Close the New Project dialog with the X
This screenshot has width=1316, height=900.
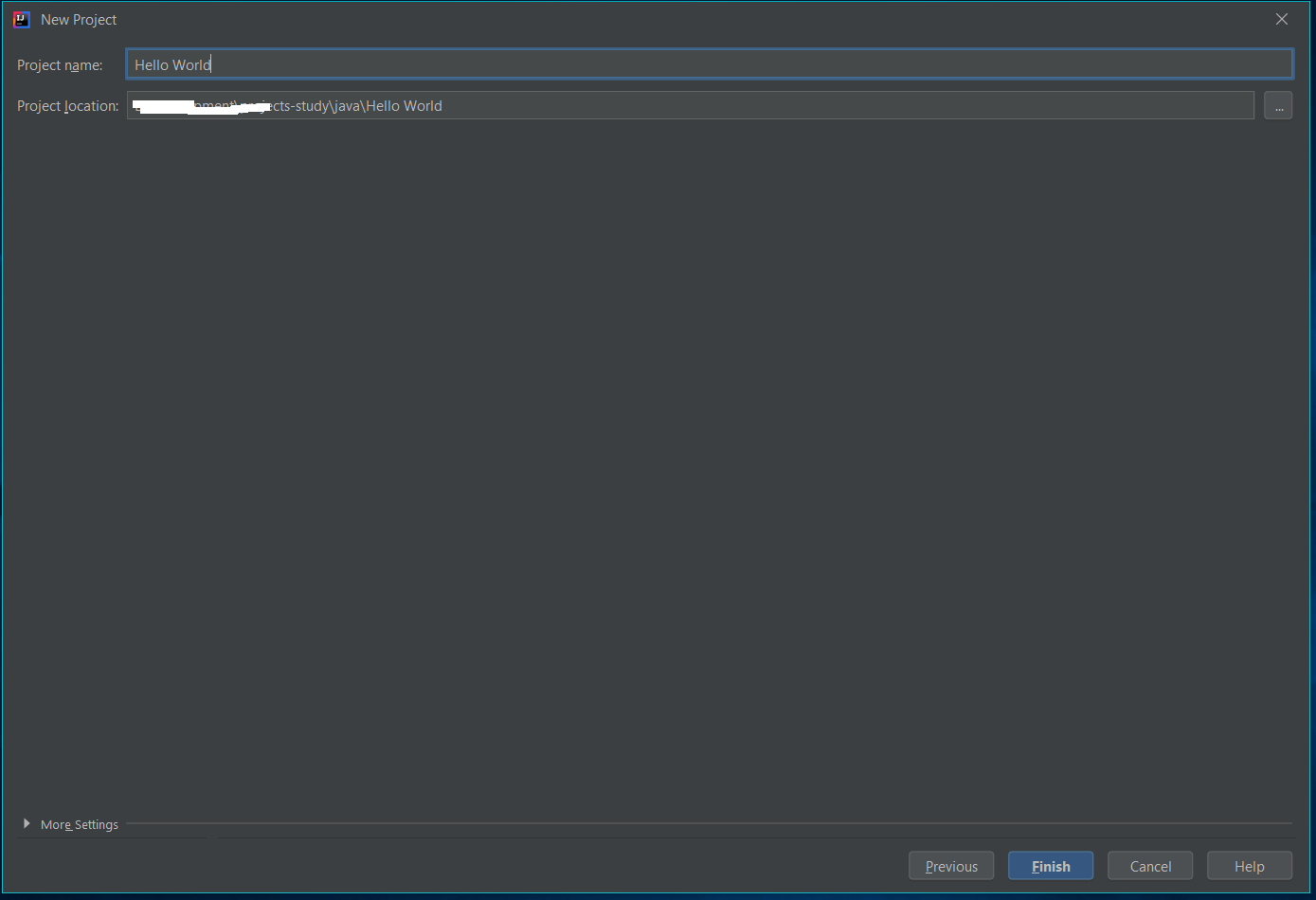pyautogui.click(x=1281, y=18)
